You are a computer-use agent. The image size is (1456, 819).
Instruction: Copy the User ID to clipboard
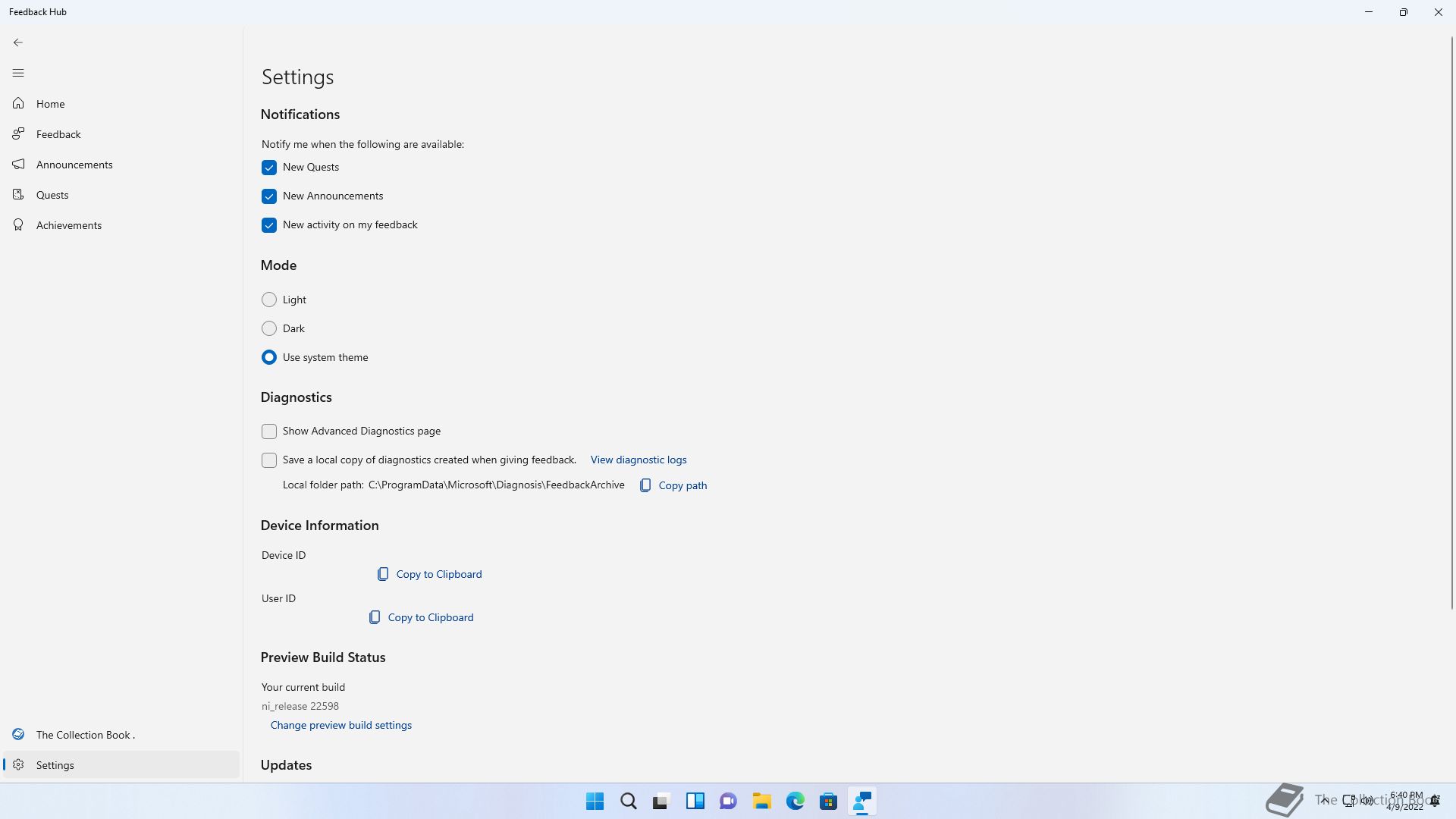point(431,617)
